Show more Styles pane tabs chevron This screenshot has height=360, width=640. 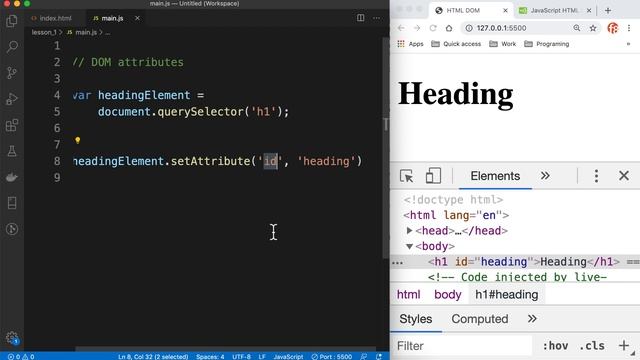pos(532,319)
